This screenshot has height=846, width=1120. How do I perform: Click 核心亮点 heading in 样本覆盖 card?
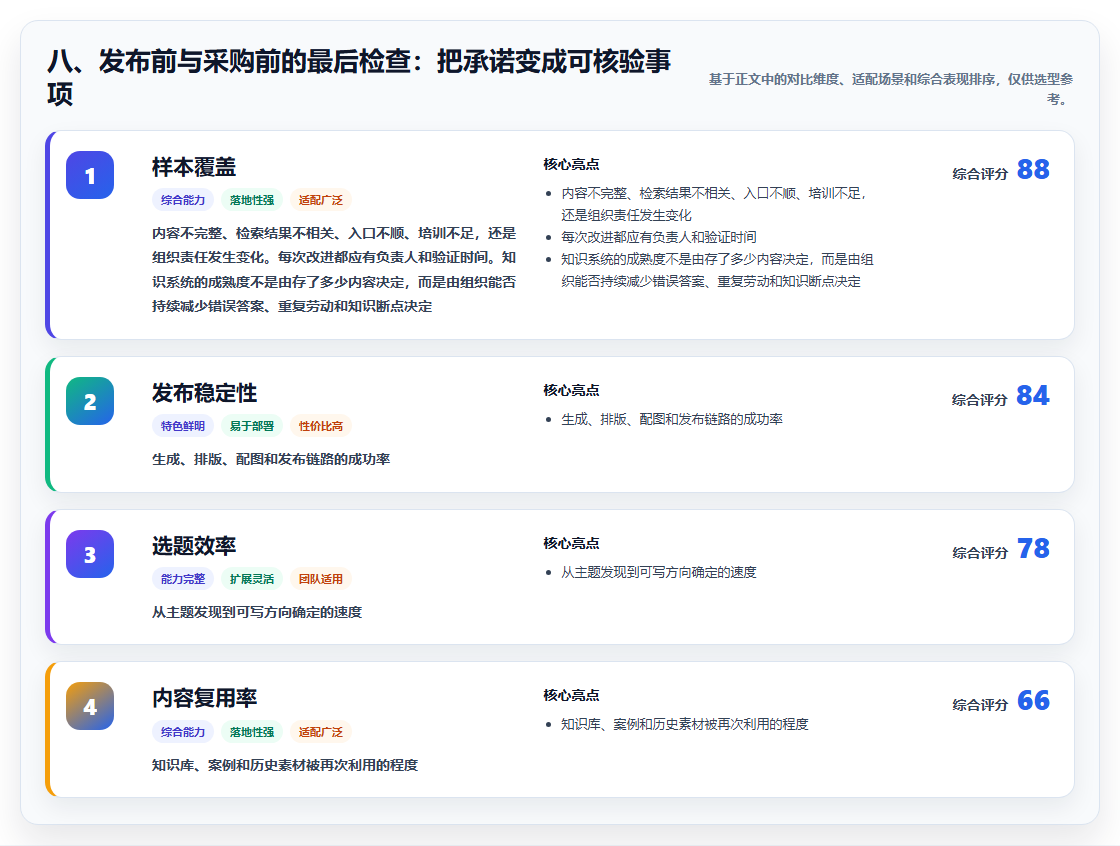tap(571, 164)
